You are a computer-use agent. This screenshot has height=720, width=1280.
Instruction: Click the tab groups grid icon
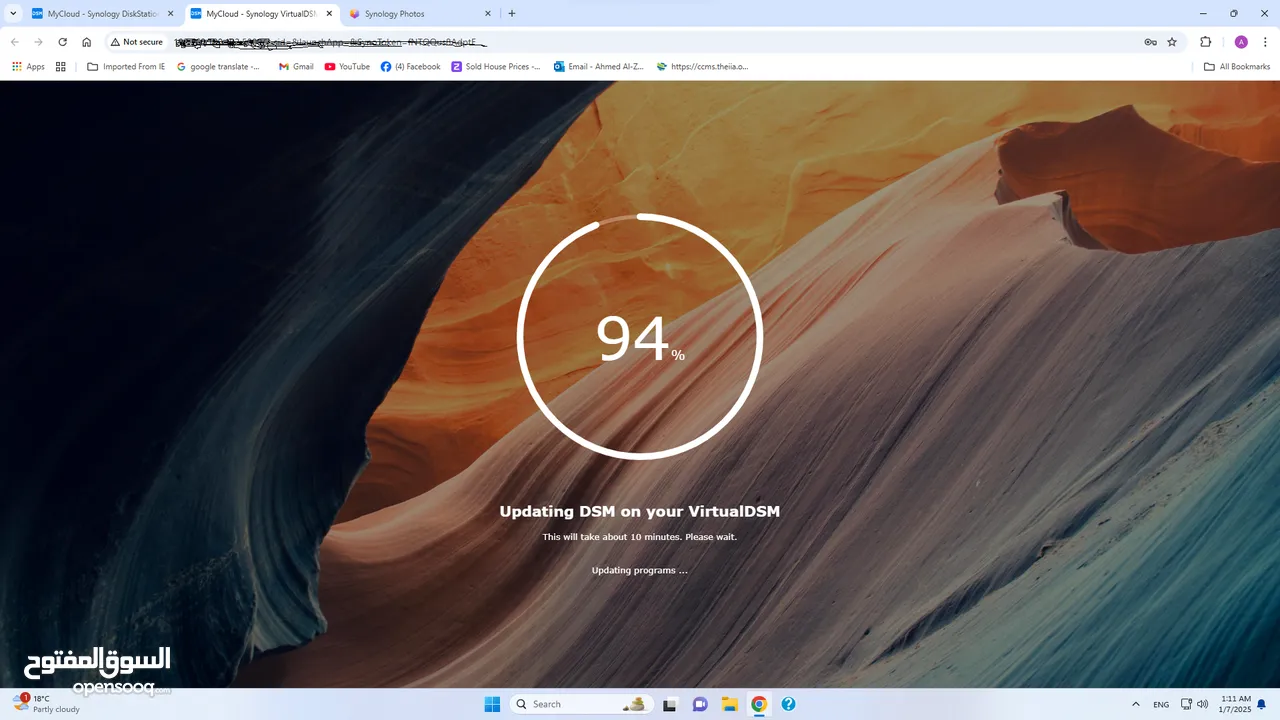(61, 67)
